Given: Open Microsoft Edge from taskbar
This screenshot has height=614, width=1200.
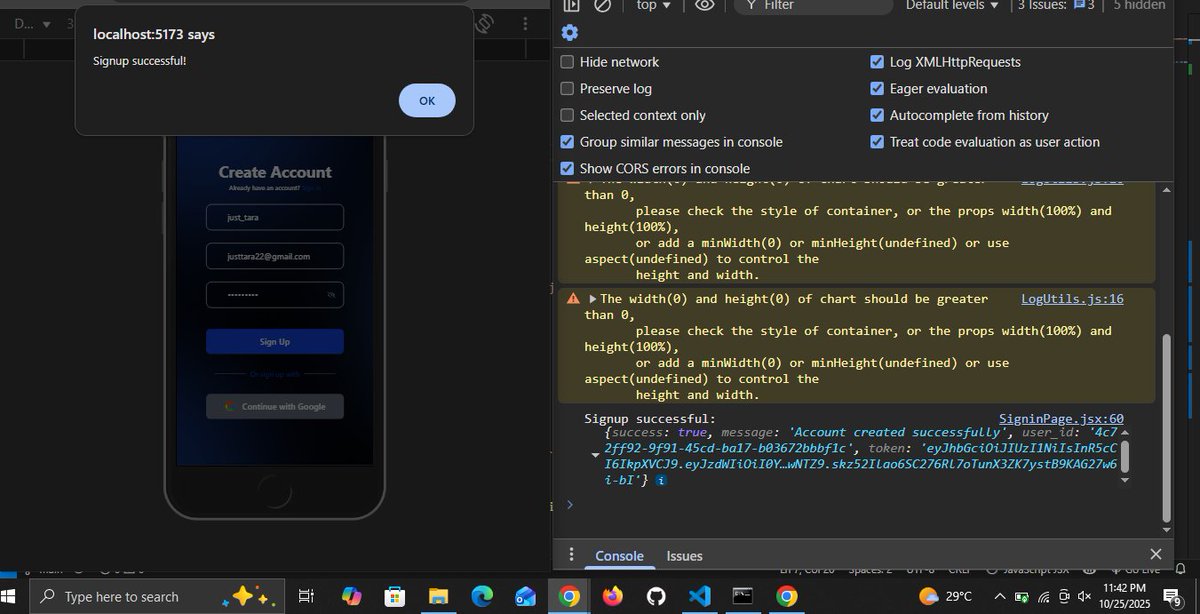Looking at the screenshot, I should coord(482,596).
